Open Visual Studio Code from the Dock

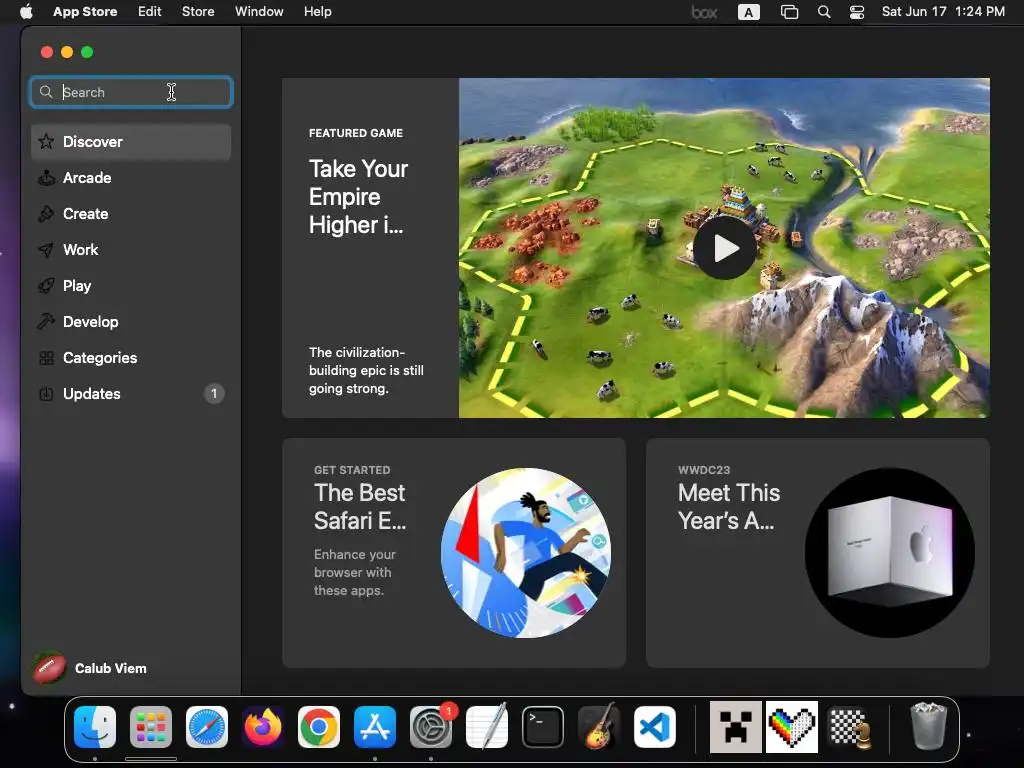tap(654, 727)
